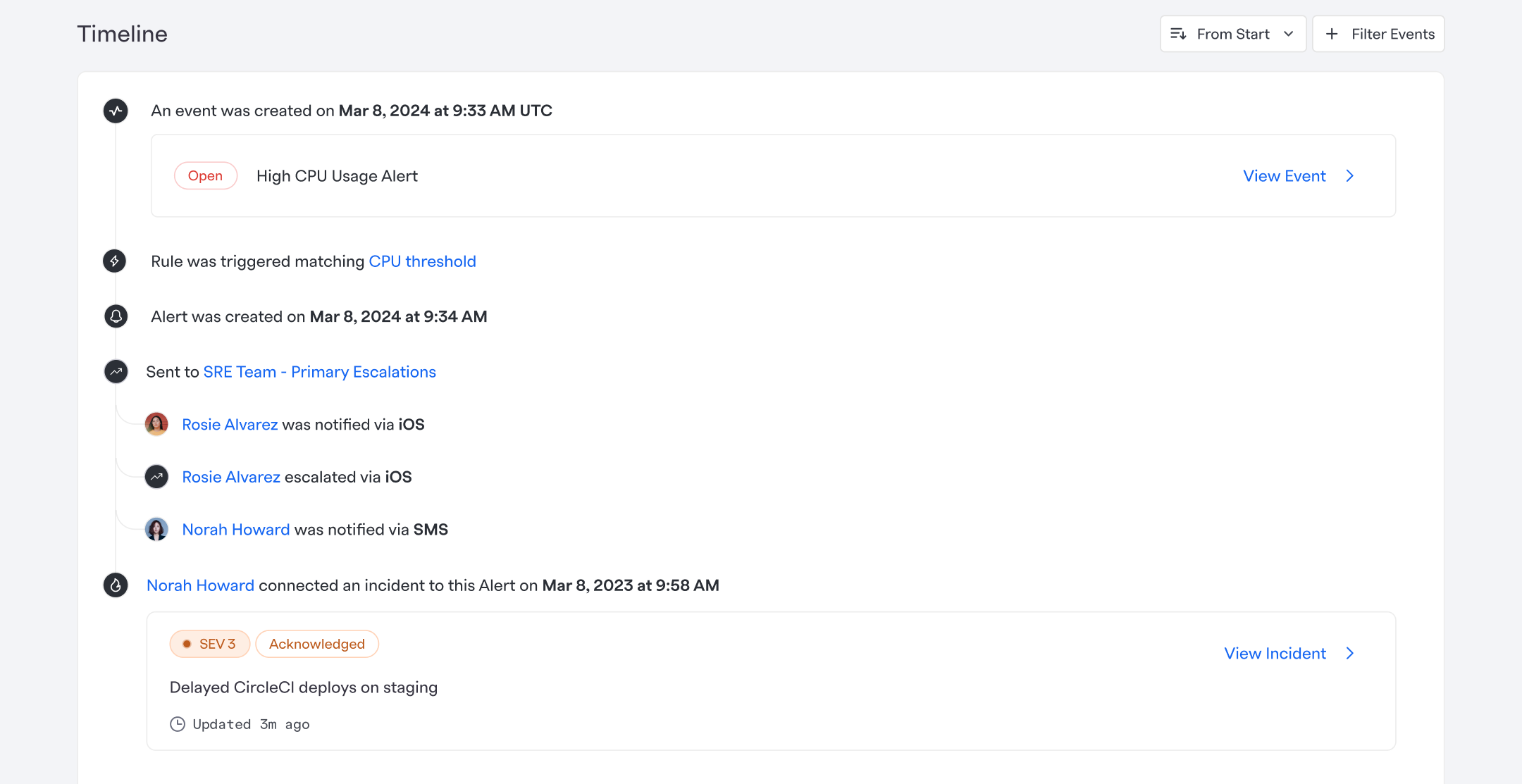Image resolution: width=1522 pixels, height=784 pixels.
Task: Click the rule triggered lightning bolt icon
Action: 115,261
